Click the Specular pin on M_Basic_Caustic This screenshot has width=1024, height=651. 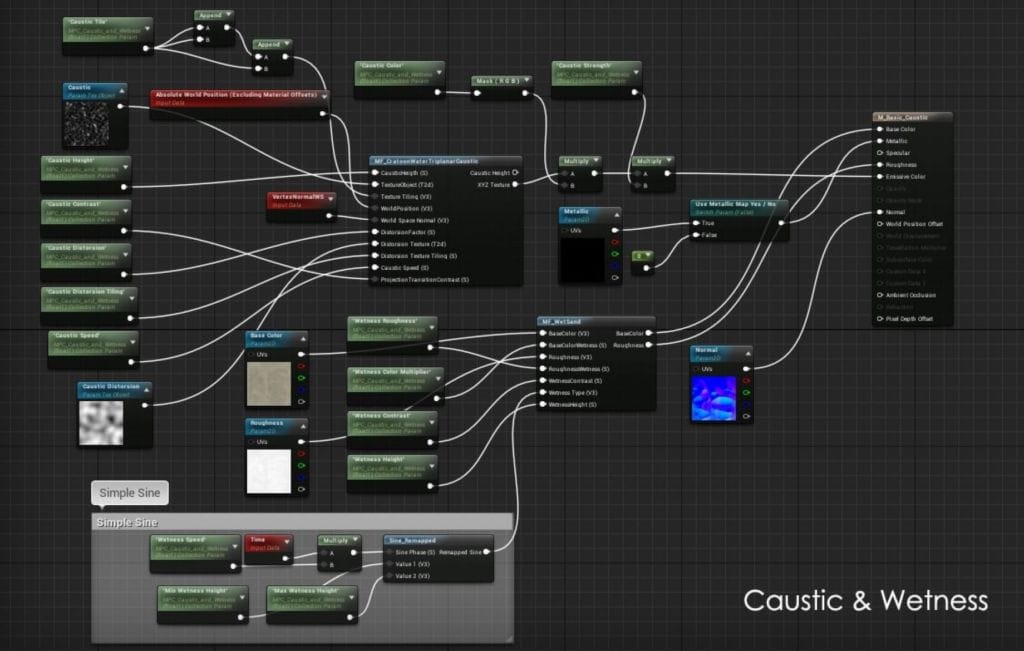click(880, 153)
